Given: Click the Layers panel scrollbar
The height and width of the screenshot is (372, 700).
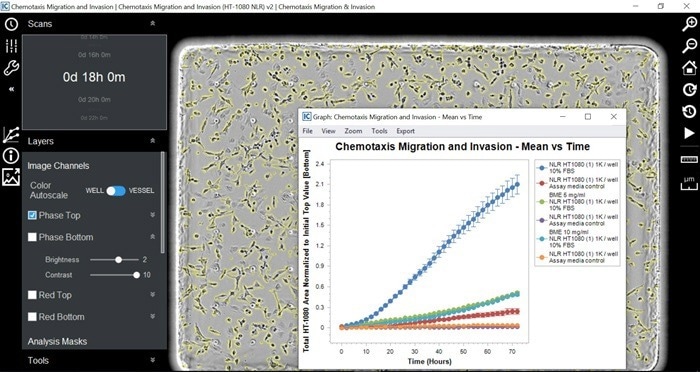Looking at the screenshot, I should point(163,203).
